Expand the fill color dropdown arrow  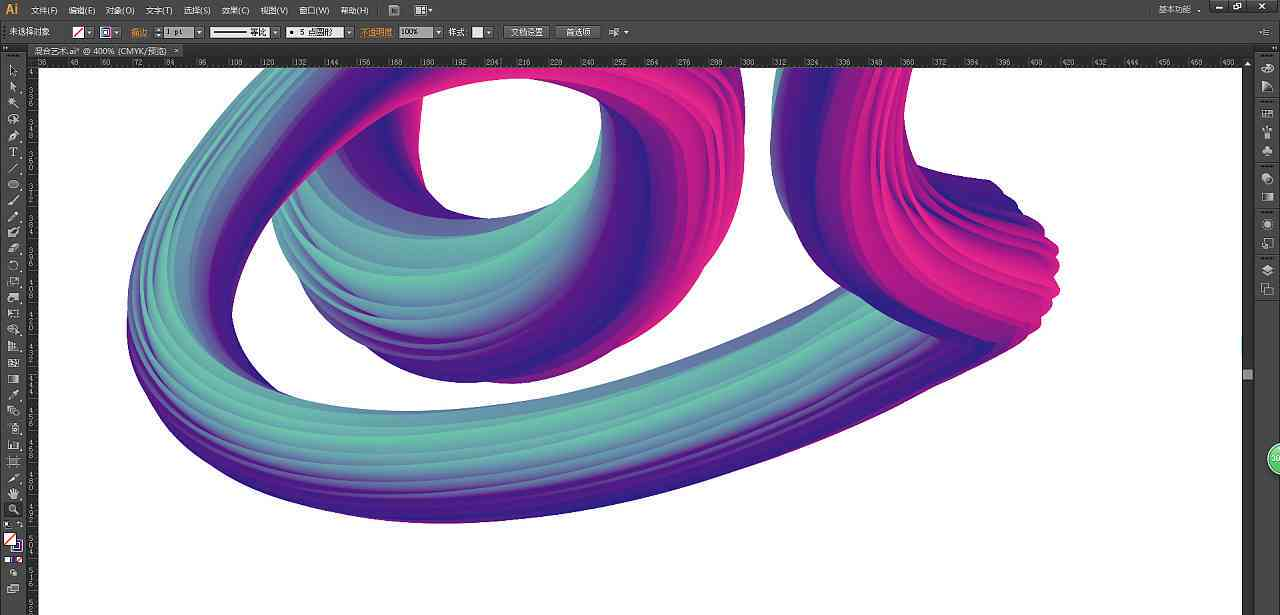(90, 32)
